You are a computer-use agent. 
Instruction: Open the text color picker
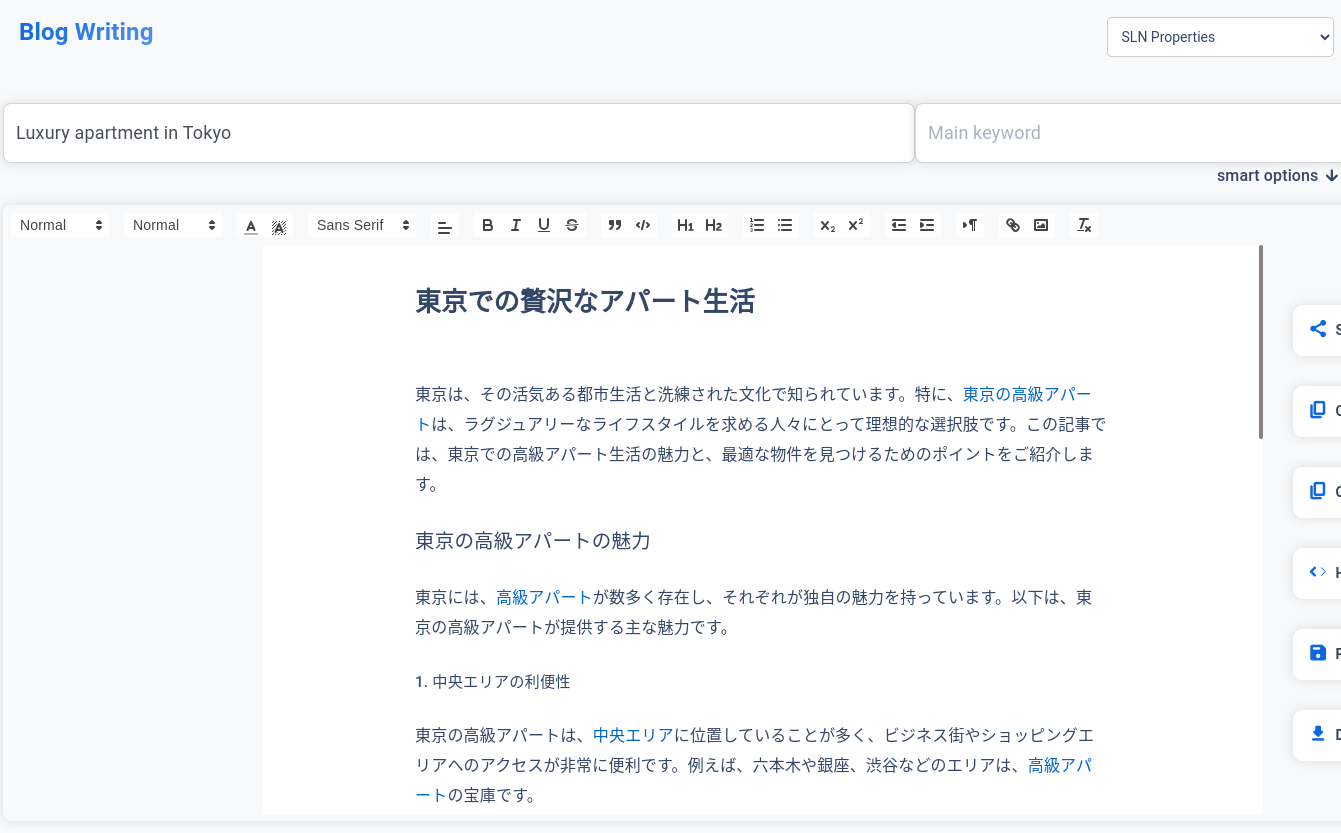251,225
